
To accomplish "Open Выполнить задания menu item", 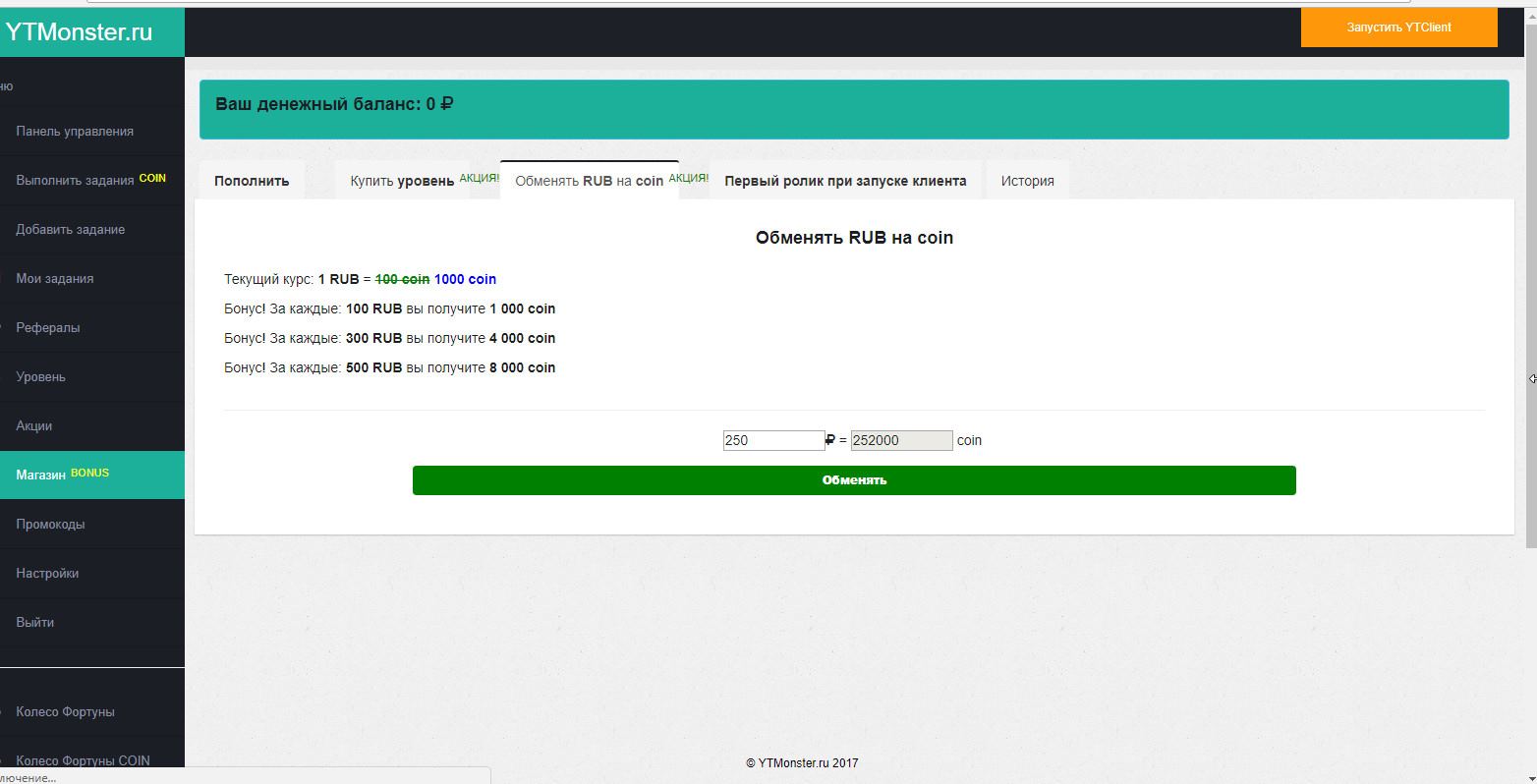I will 92,181.
